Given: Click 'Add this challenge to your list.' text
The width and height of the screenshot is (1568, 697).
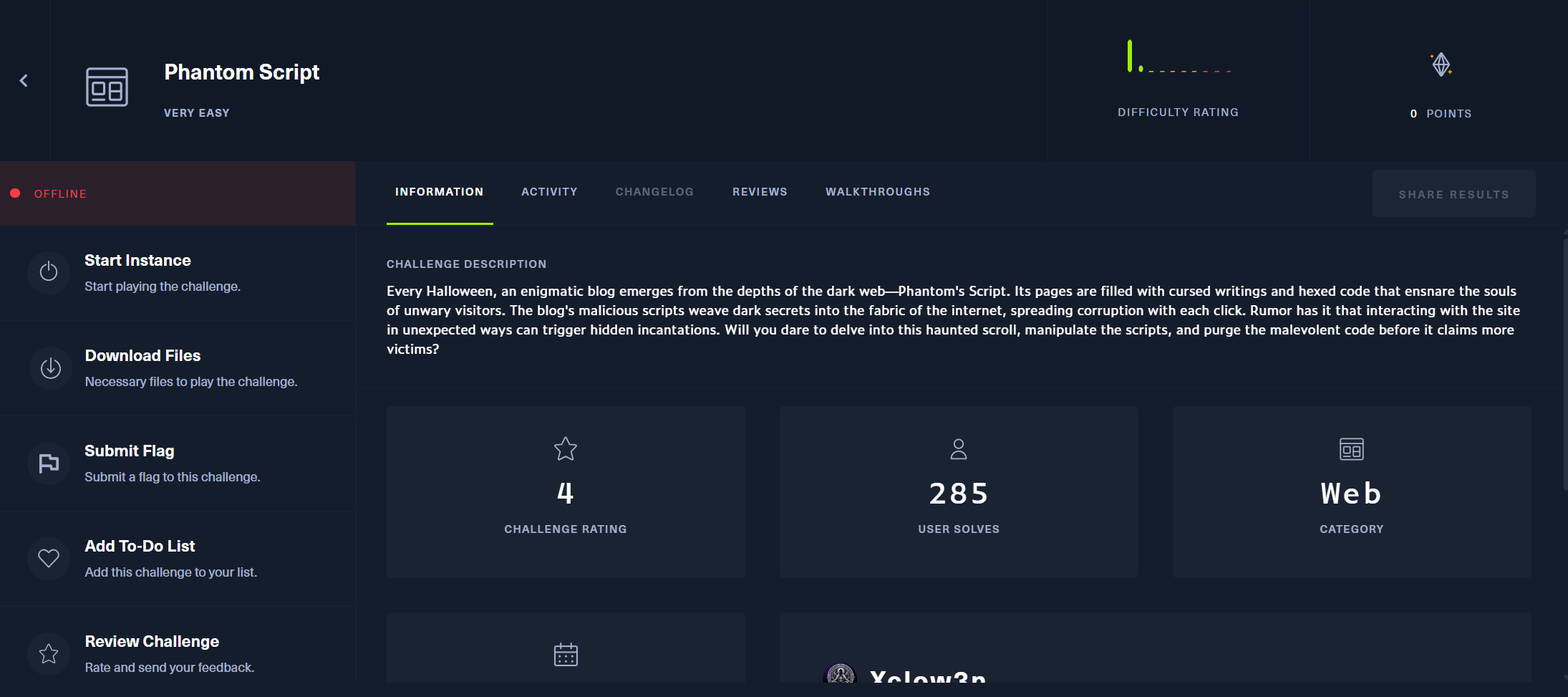Looking at the screenshot, I should coord(171,572).
